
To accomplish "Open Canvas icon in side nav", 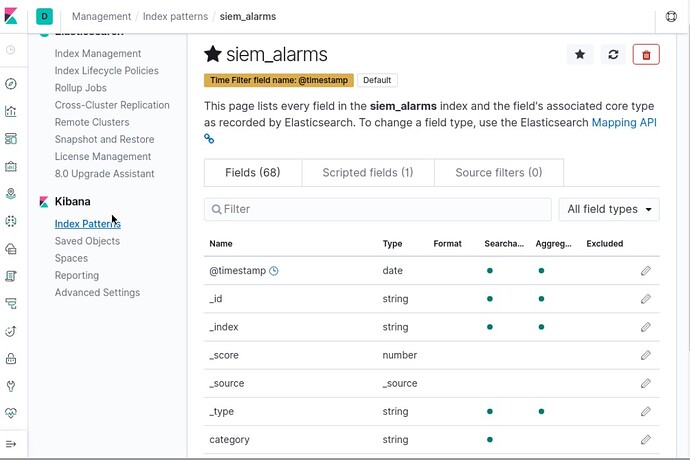I will pos(11,166).
